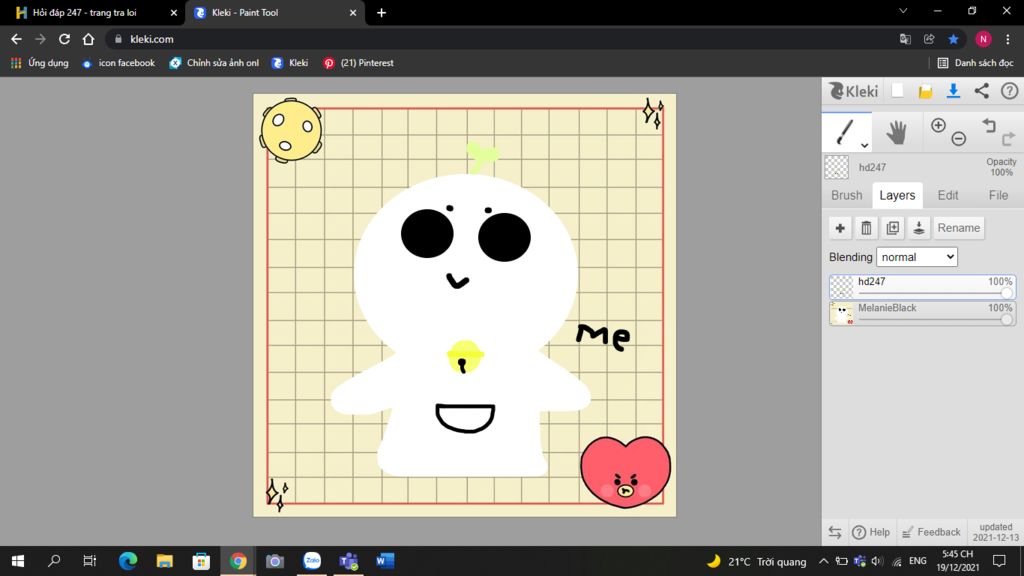Select the hd247 layer
This screenshot has height=576, width=1024.
pos(922,287)
